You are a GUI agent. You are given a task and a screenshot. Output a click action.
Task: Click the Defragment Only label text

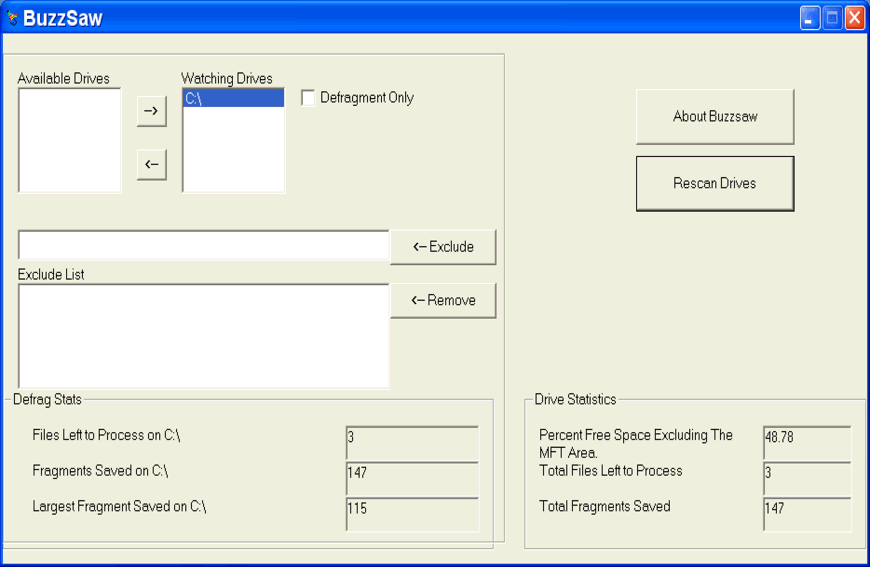[x=367, y=98]
